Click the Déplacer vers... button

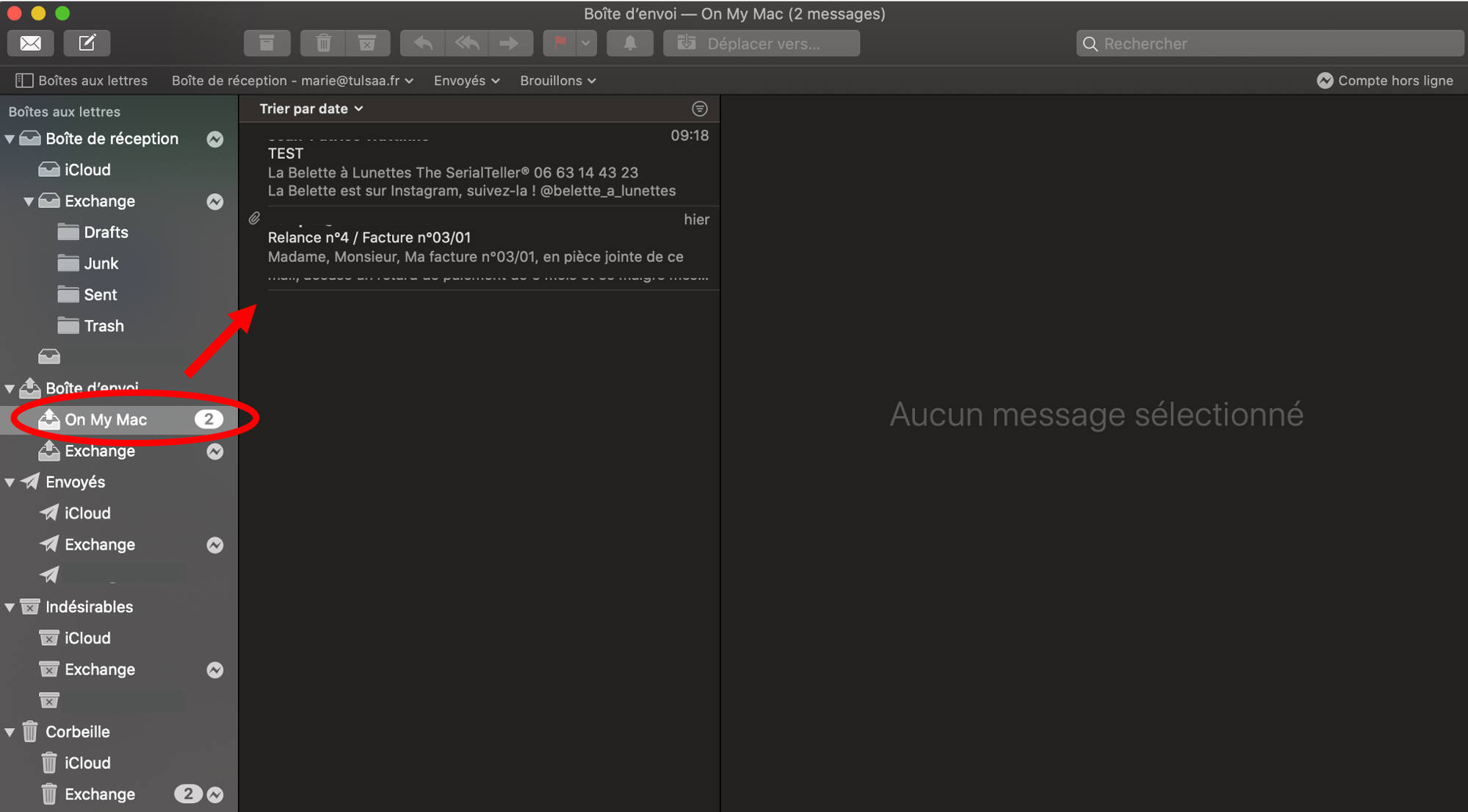[762, 43]
